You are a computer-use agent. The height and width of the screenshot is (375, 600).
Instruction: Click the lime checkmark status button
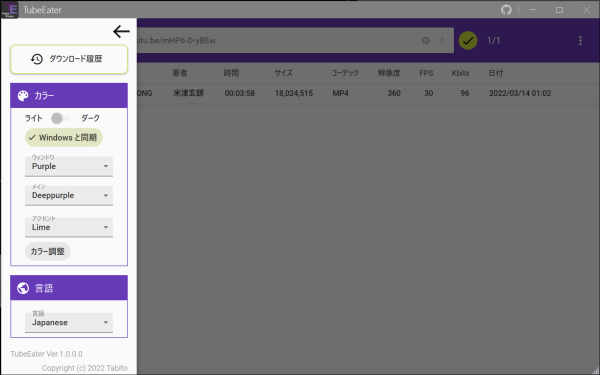click(x=468, y=41)
